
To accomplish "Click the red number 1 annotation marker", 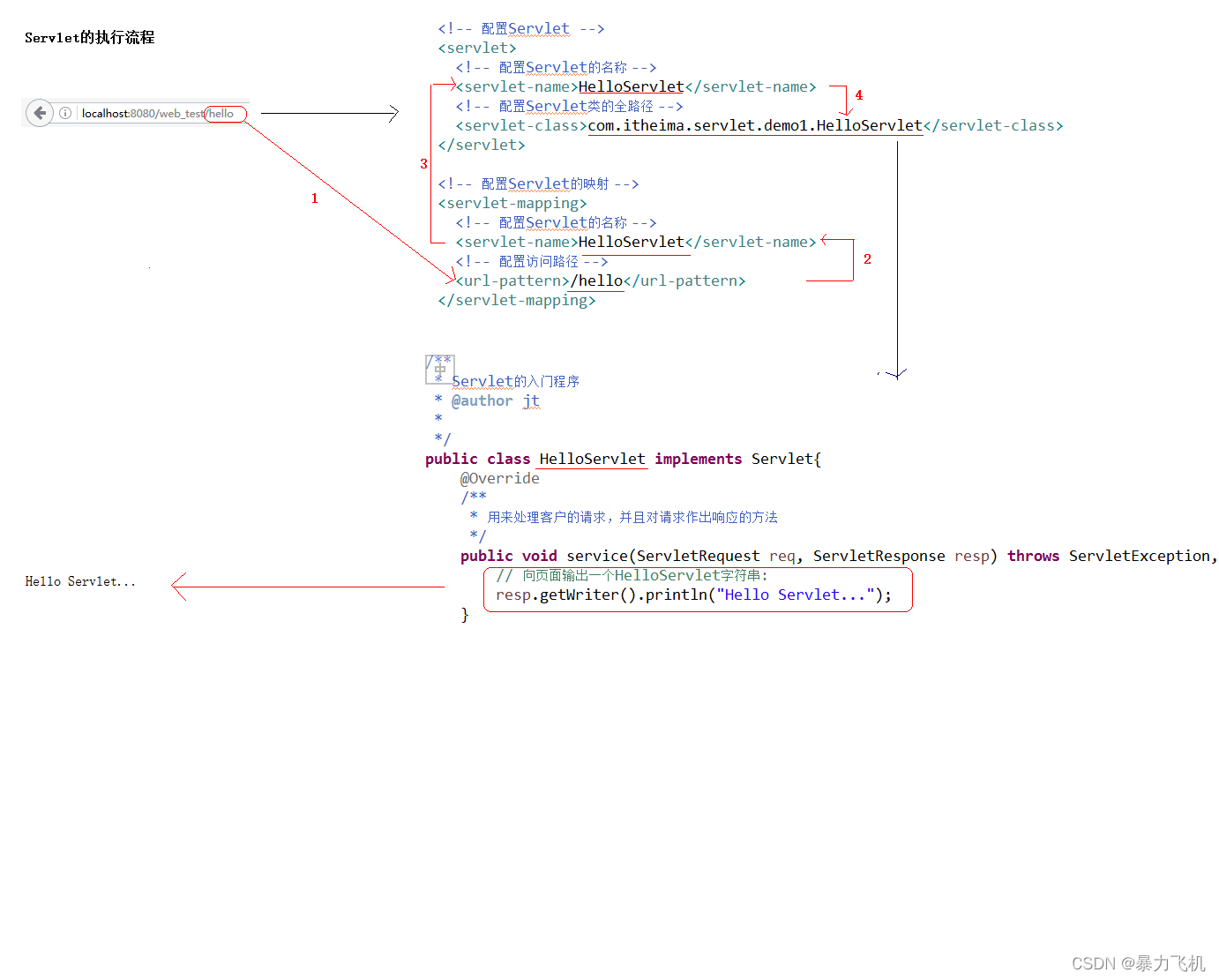I will 314,198.
